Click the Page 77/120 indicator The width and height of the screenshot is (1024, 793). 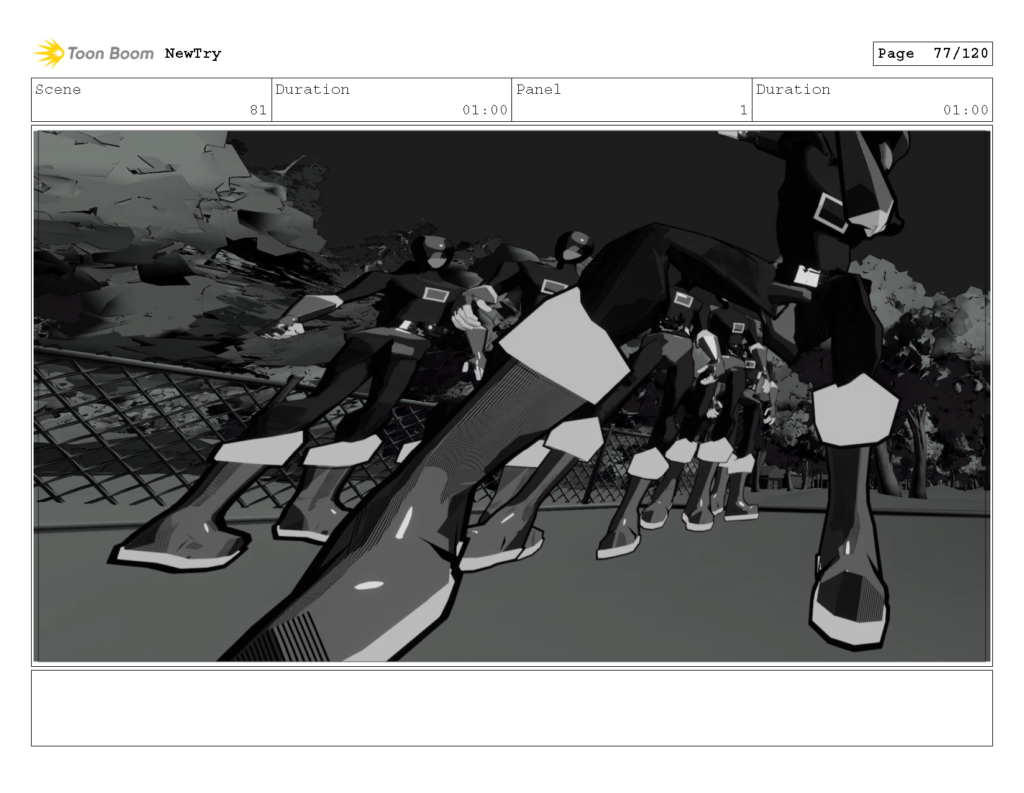click(x=932, y=53)
